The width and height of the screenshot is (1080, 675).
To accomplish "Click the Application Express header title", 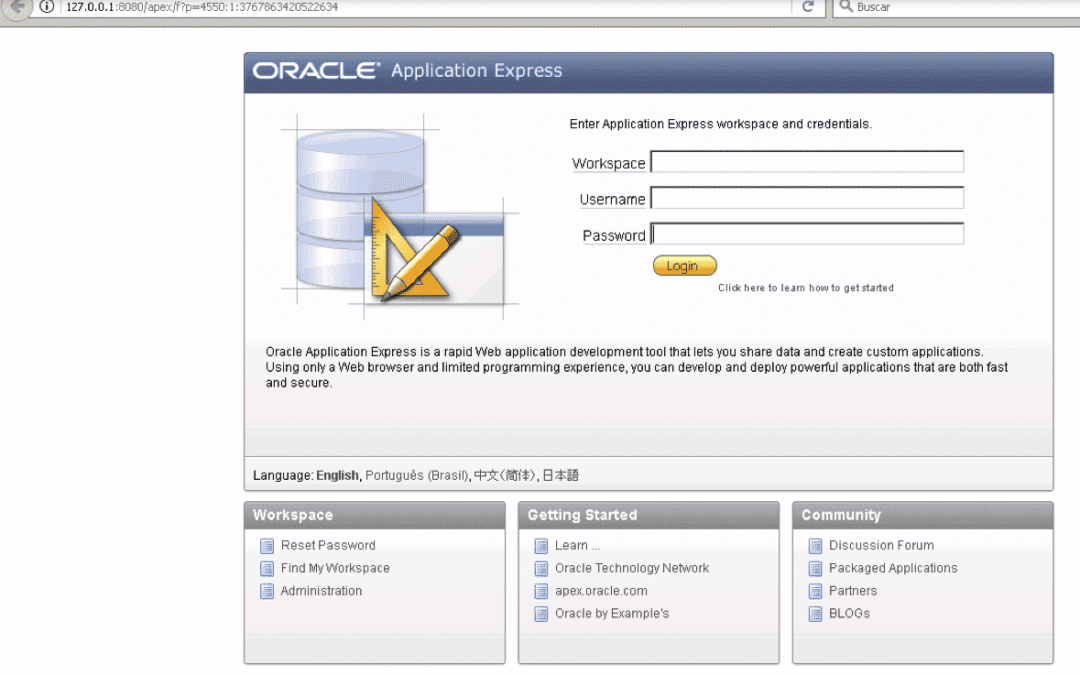I will pos(477,70).
